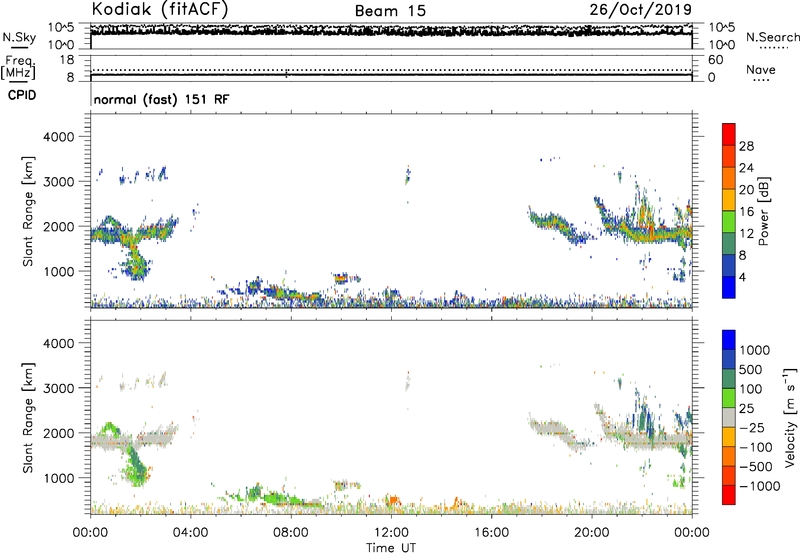Click the 'Time UT' axis label
Viewport: 800px width, 554px height.
(391, 548)
